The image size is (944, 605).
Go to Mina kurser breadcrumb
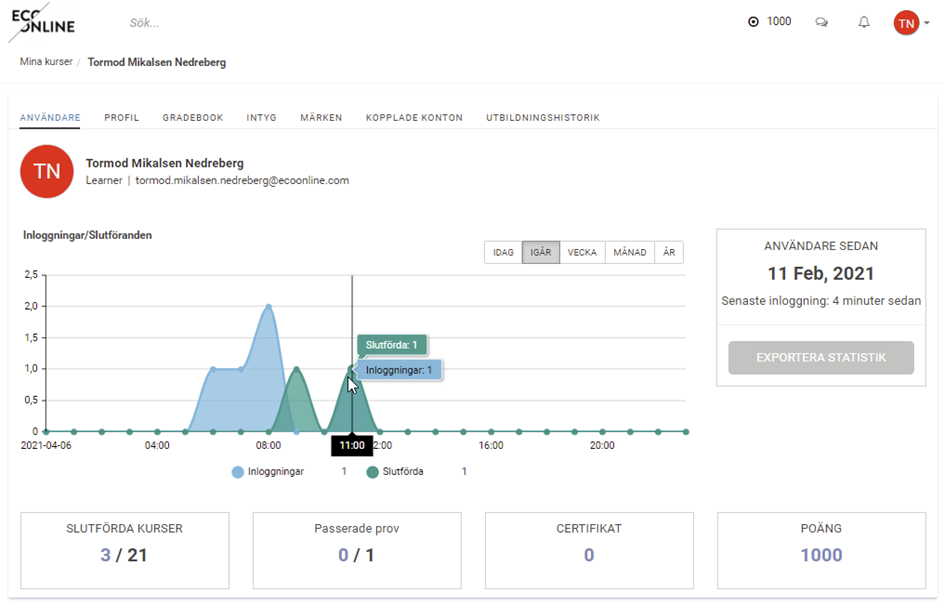[x=46, y=61]
